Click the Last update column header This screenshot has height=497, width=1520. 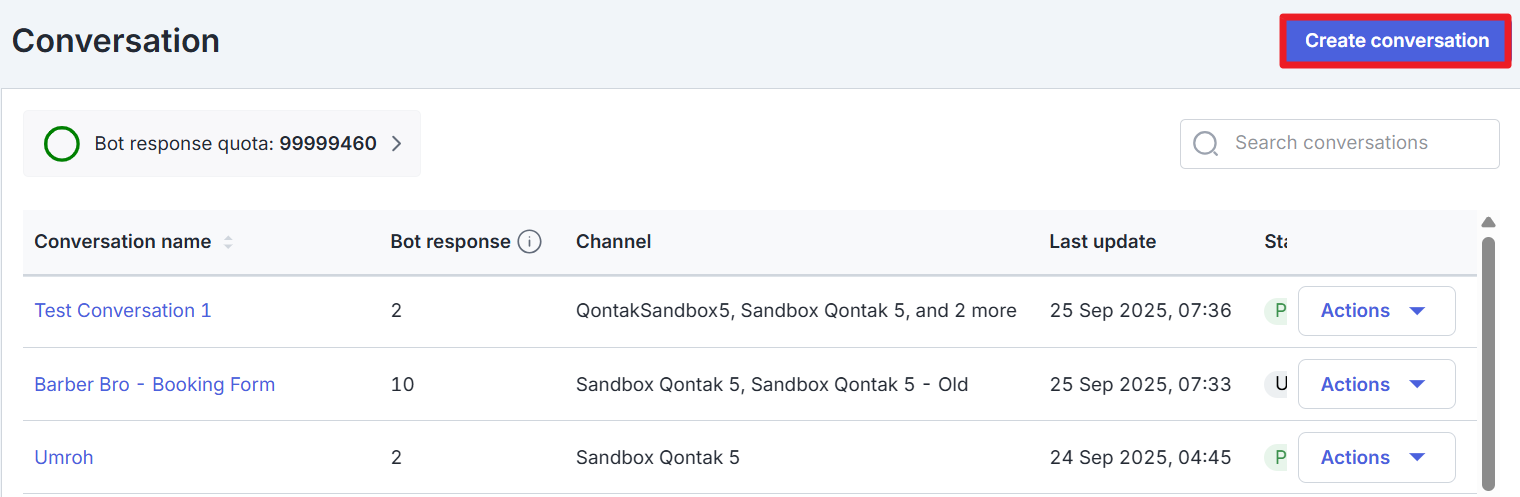tap(1102, 242)
